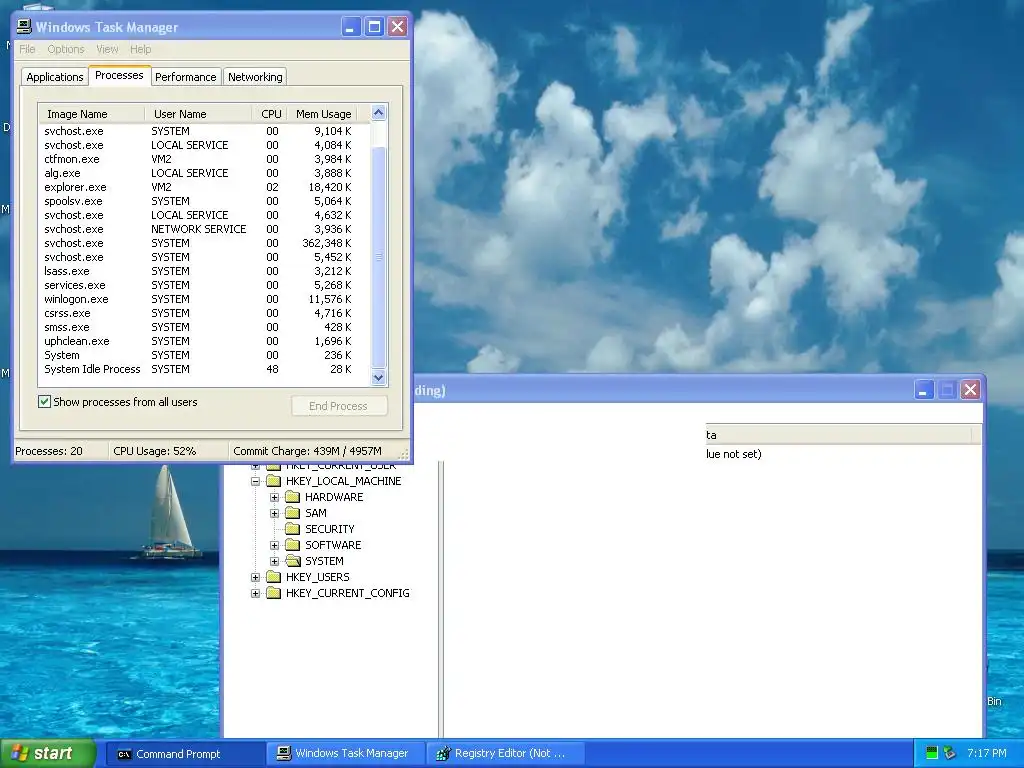Sort processes by User Name column
The image size is (1024, 768).
(x=199, y=114)
